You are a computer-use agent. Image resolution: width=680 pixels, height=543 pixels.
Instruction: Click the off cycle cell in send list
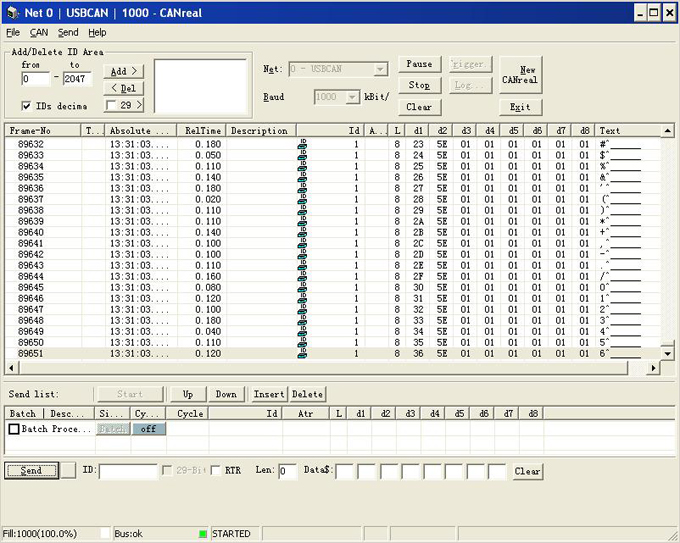point(148,429)
